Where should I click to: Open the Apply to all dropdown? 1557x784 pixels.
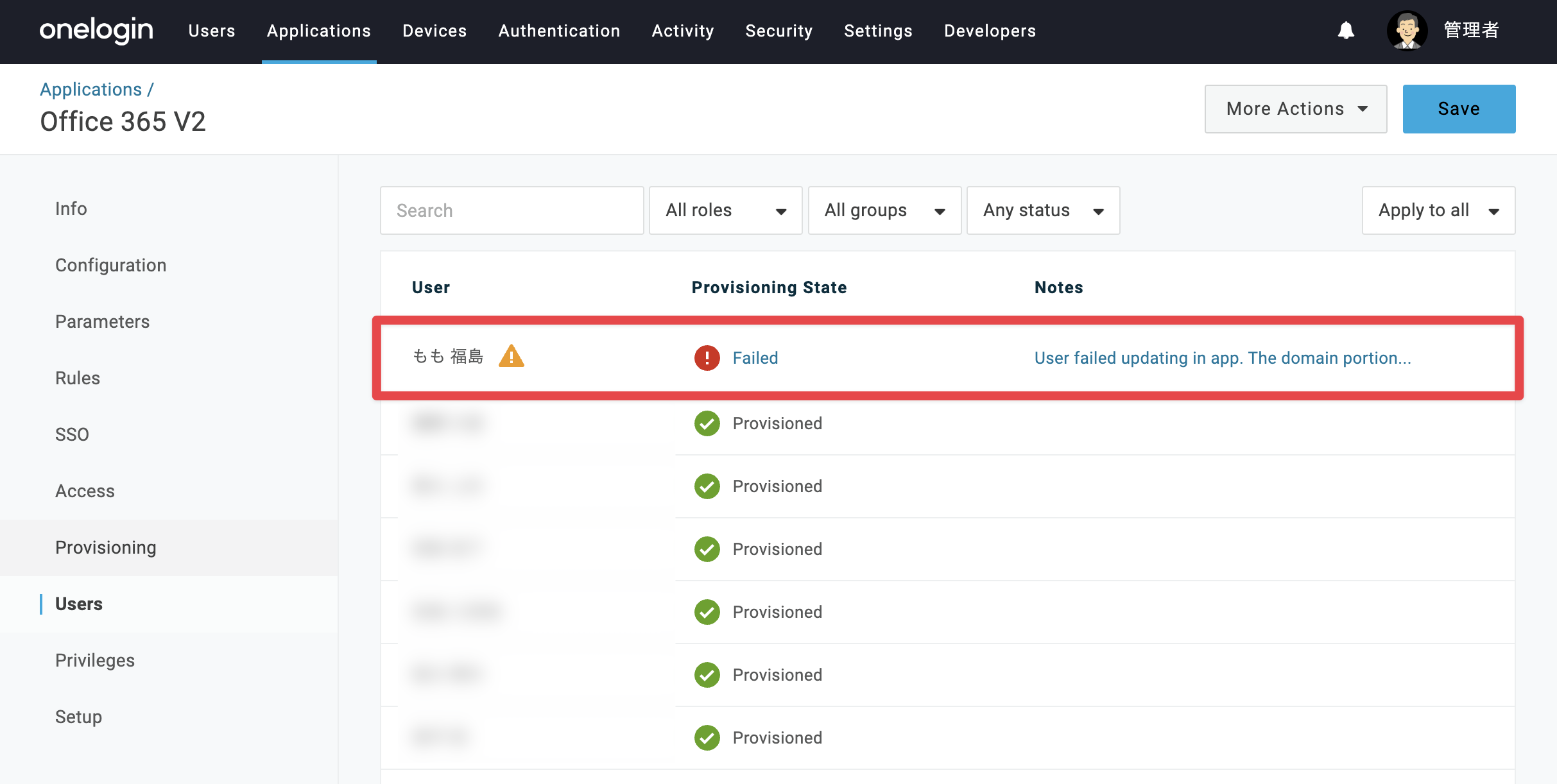(x=1438, y=210)
